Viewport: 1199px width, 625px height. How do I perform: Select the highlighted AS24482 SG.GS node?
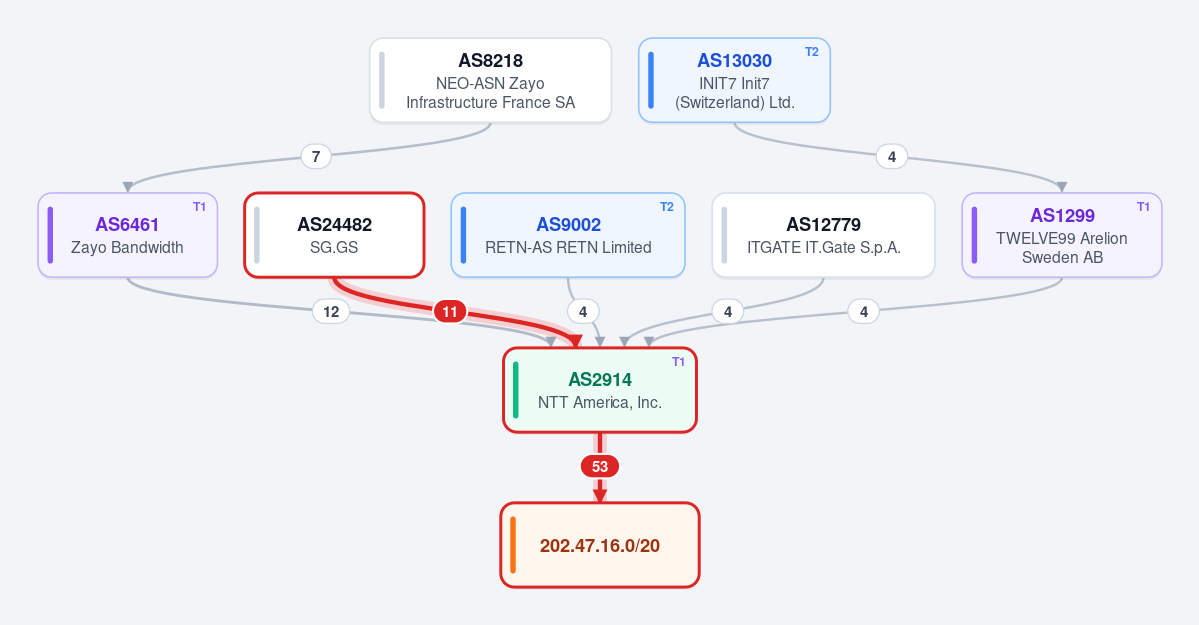click(x=334, y=235)
